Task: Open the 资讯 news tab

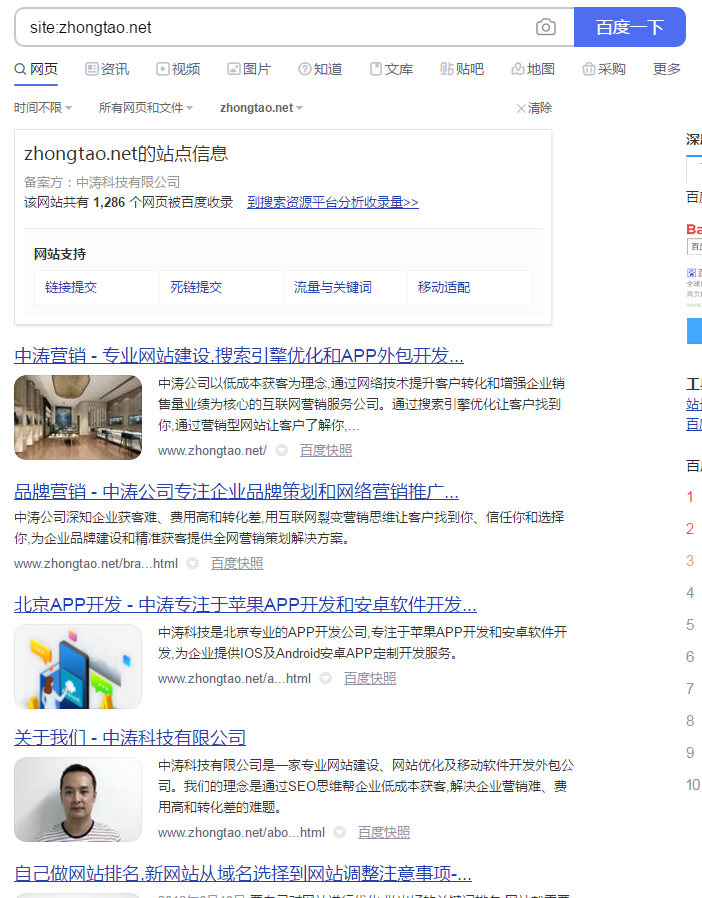Action: click(x=107, y=69)
